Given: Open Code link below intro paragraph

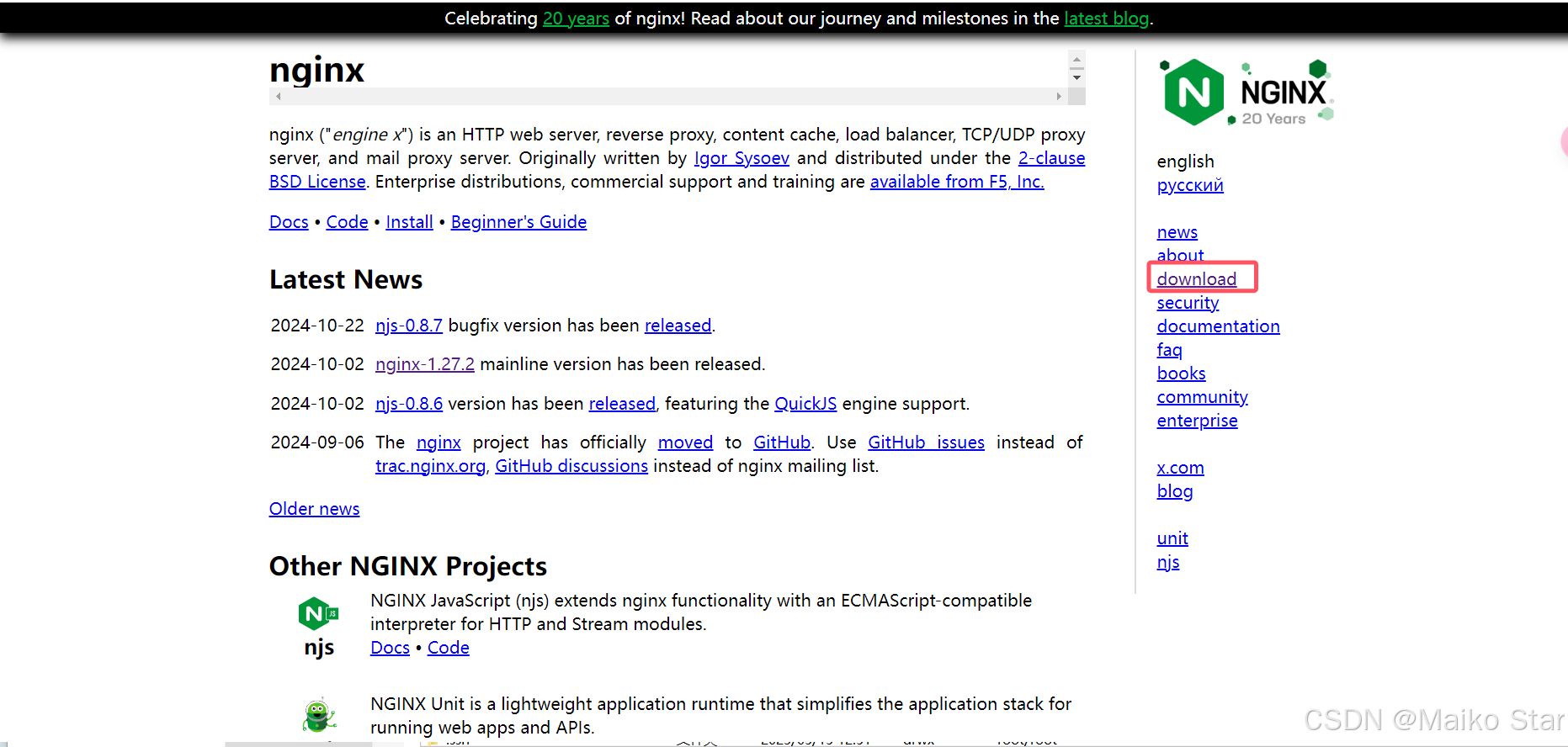Looking at the screenshot, I should click(x=347, y=222).
